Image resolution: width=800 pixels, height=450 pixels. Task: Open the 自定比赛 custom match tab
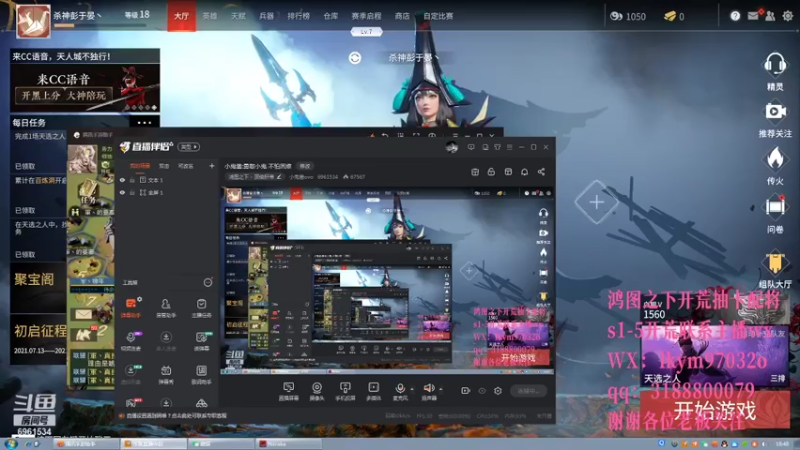[x=438, y=16]
